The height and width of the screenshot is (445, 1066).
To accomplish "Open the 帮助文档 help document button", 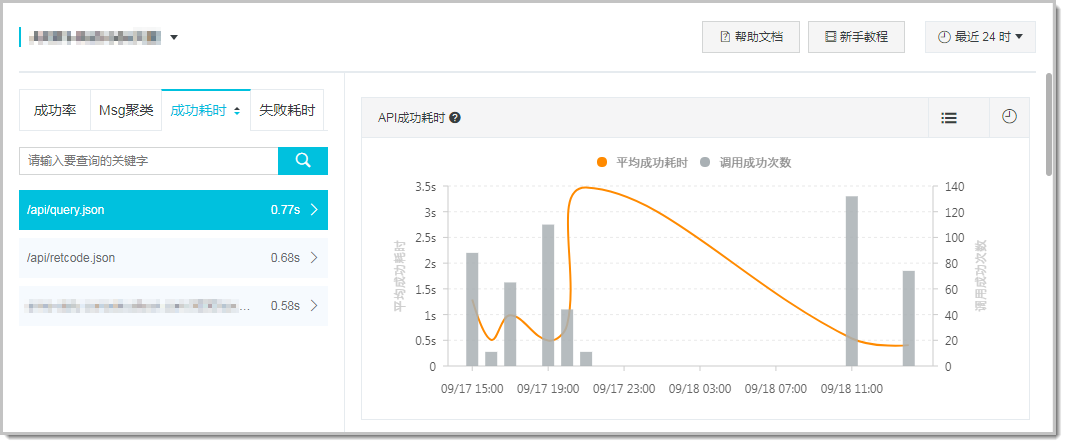I will click(x=751, y=37).
